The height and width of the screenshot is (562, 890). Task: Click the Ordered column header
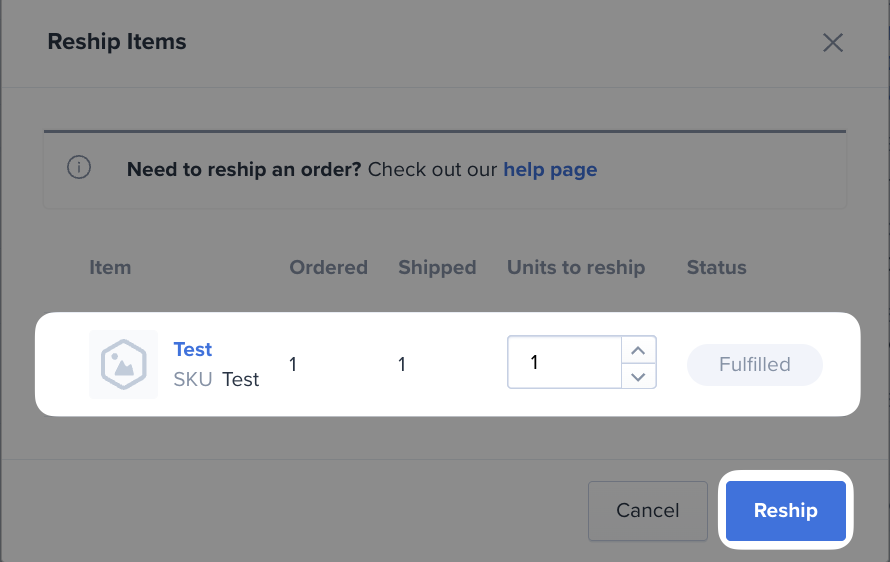click(329, 267)
